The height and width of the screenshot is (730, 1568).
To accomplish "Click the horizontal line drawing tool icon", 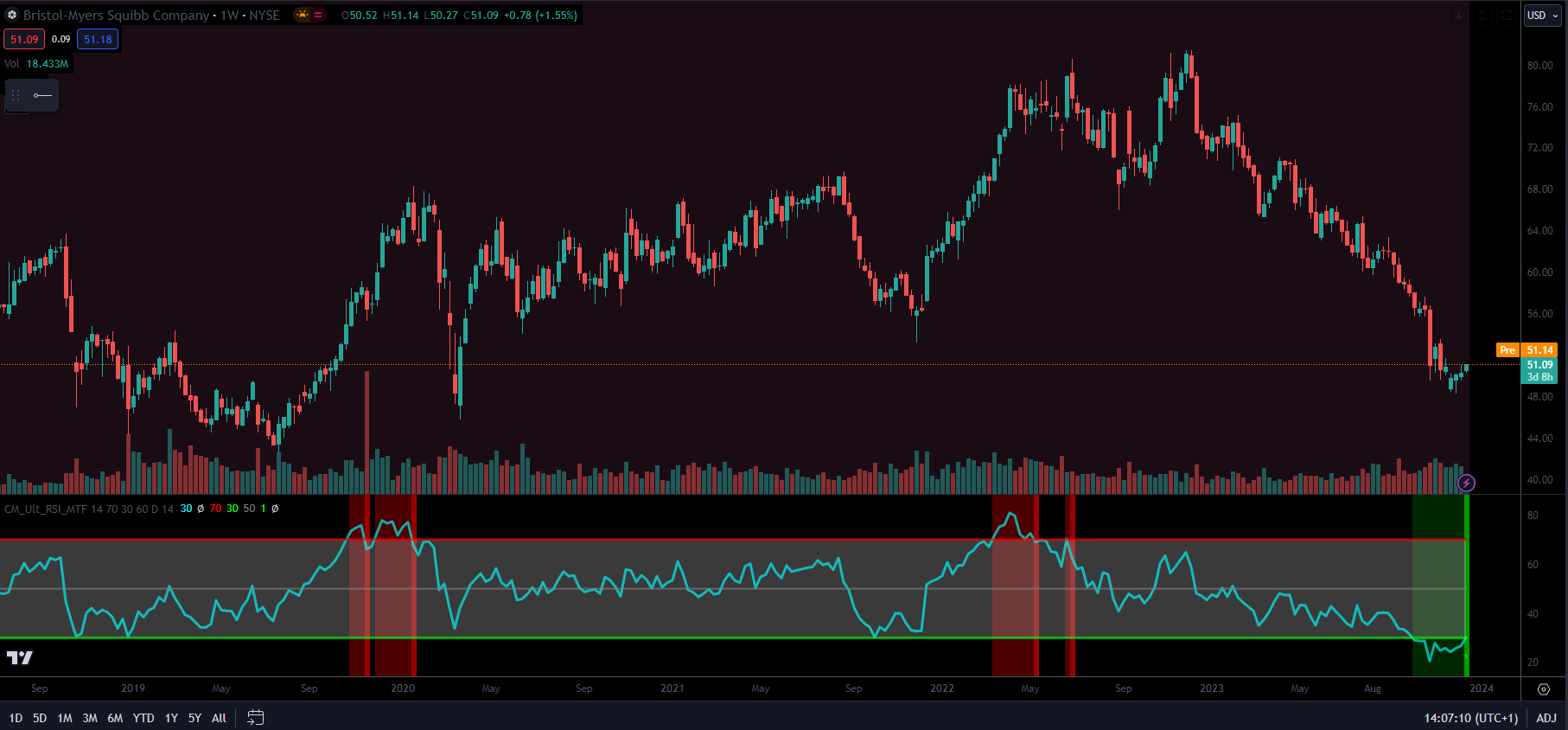I will pyautogui.click(x=42, y=95).
